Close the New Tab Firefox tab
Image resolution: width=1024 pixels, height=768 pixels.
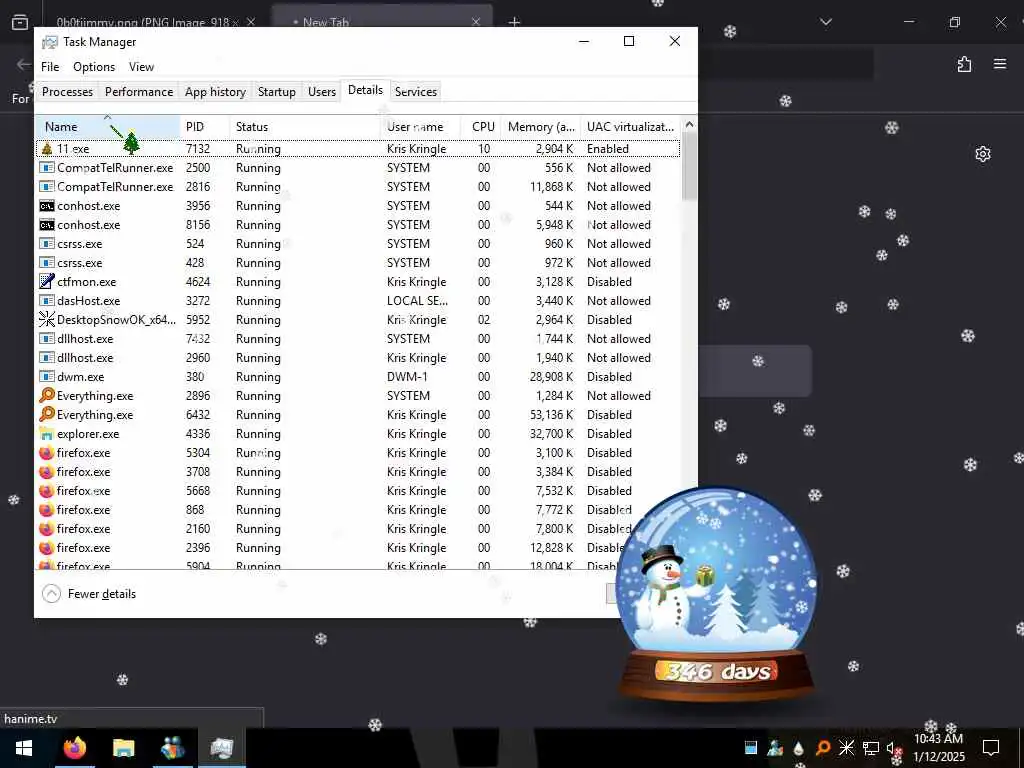(x=476, y=22)
